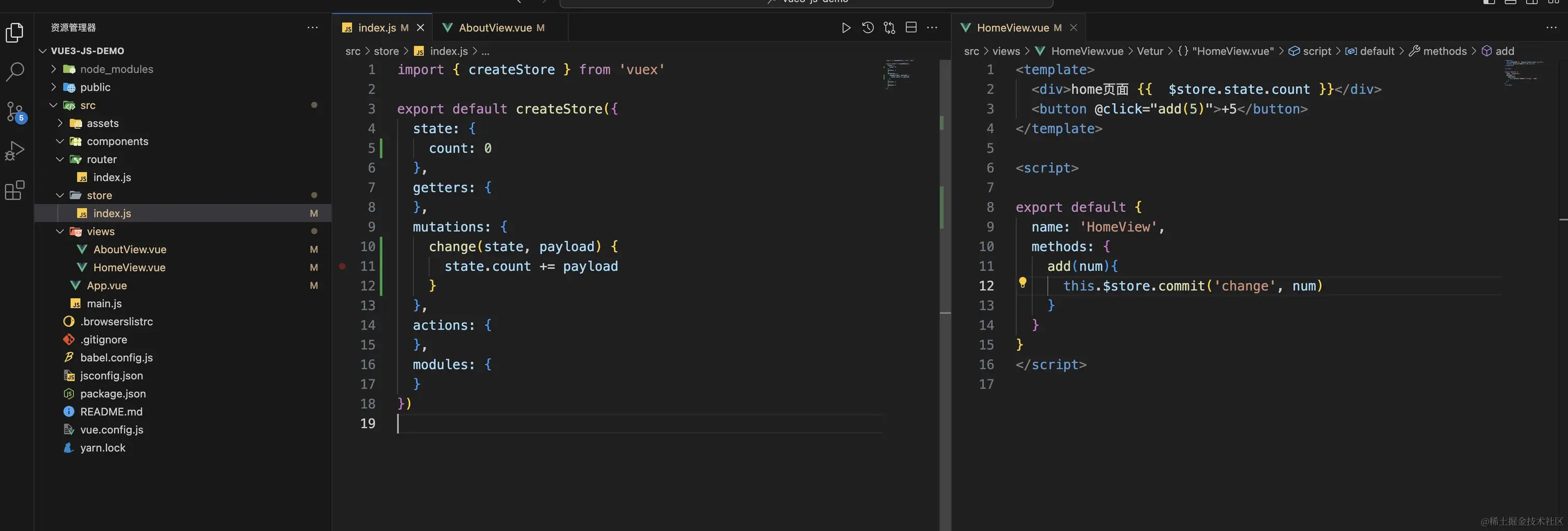The height and width of the screenshot is (531, 1568).
Task: Select the index.js tab
Action: pyautogui.click(x=375, y=27)
